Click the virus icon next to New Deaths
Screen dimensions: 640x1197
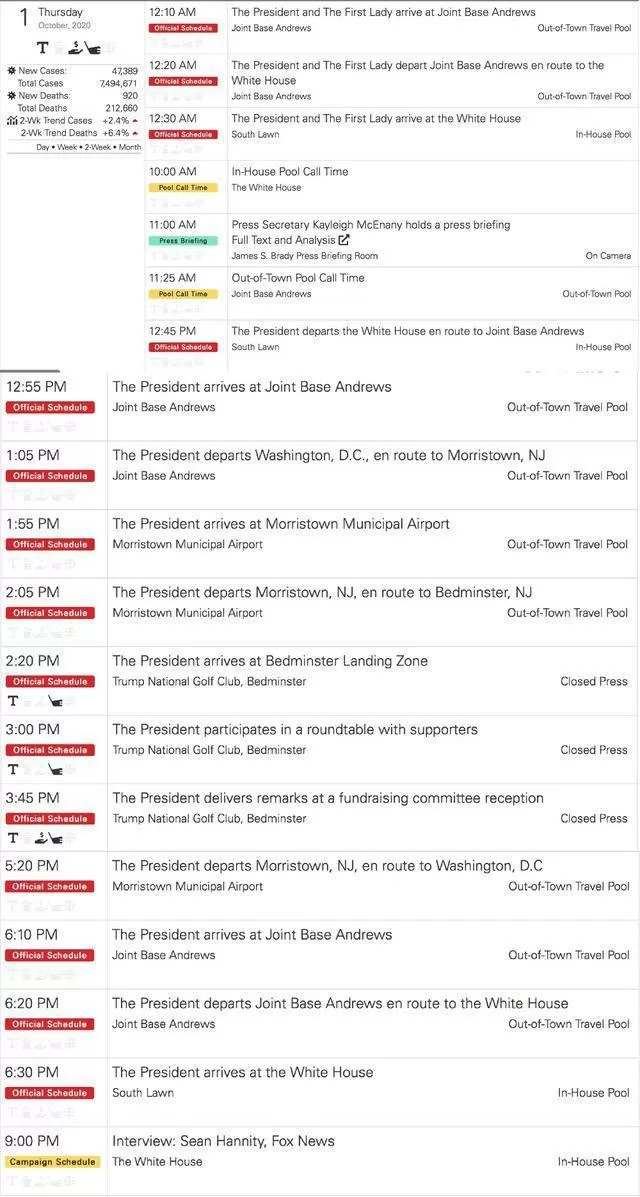click(x=11, y=95)
